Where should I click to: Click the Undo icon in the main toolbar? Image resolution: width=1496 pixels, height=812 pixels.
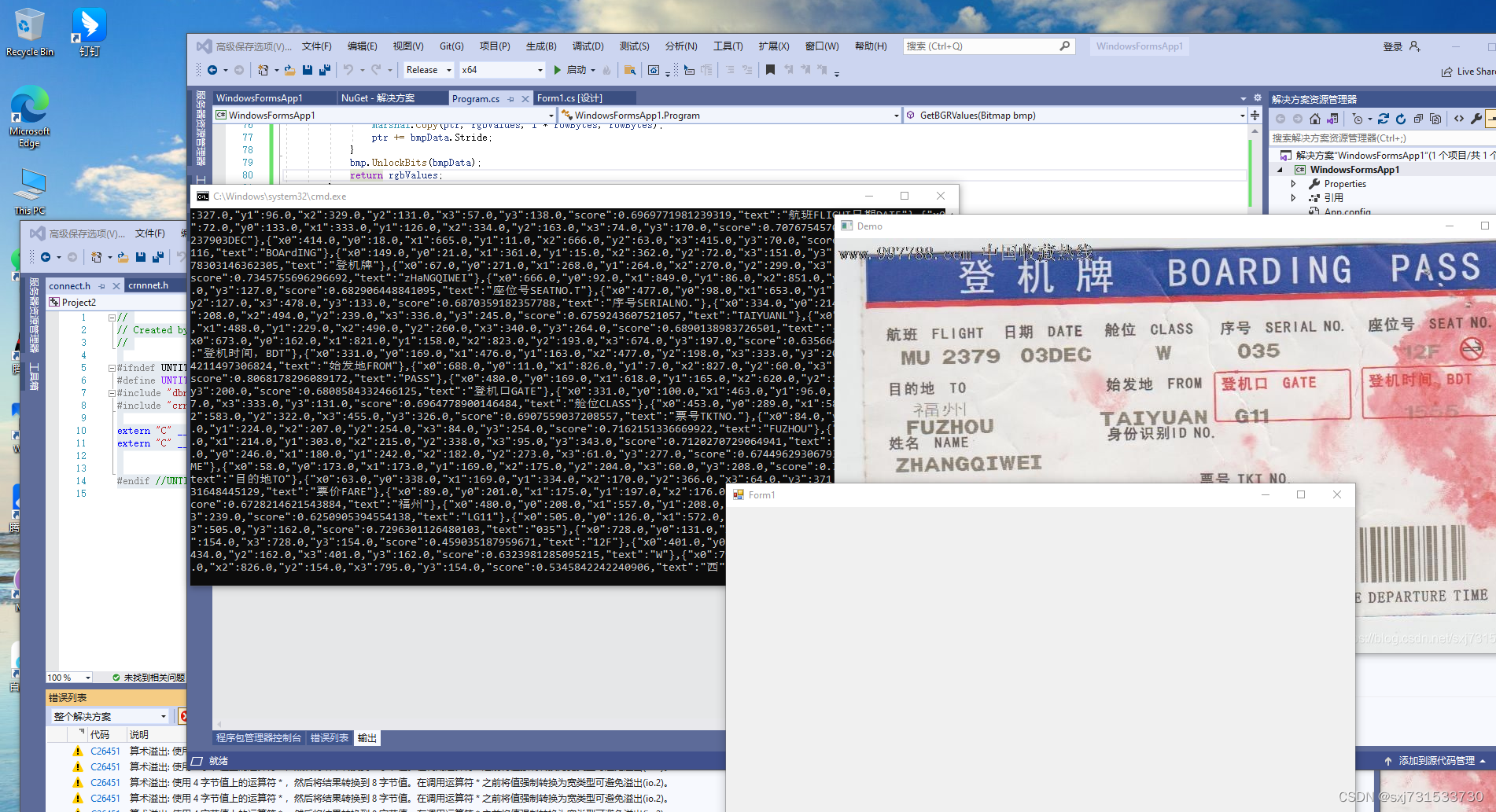pos(348,70)
